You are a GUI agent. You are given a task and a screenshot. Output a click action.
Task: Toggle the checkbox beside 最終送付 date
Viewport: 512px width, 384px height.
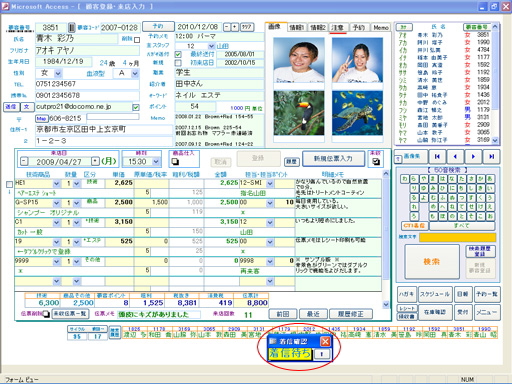[x=178, y=54]
